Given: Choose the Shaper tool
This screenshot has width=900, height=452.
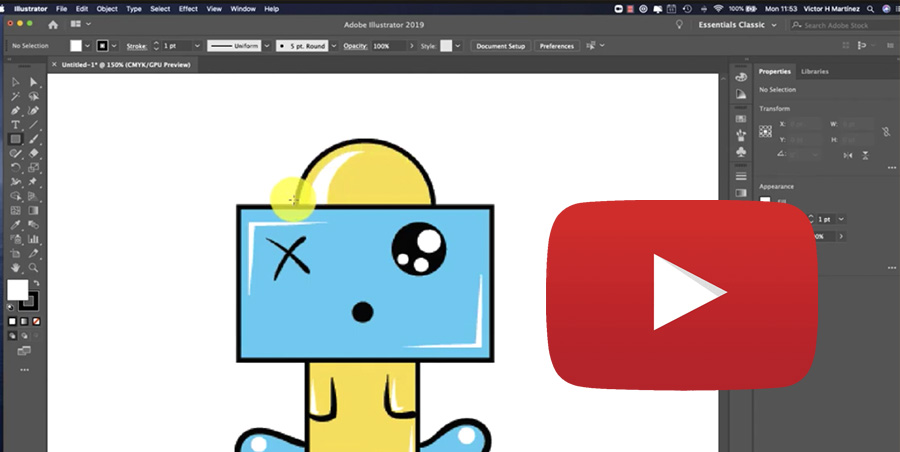Looking at the screenshot, I should click(x=15, y=153).
